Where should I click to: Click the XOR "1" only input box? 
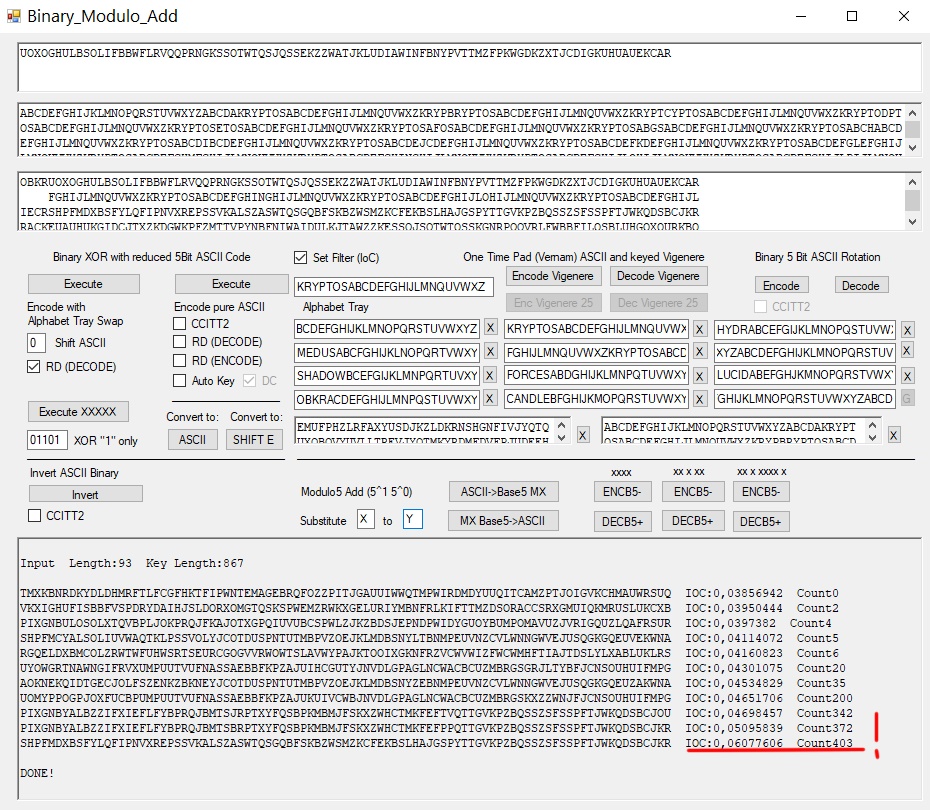click(47, 440)
